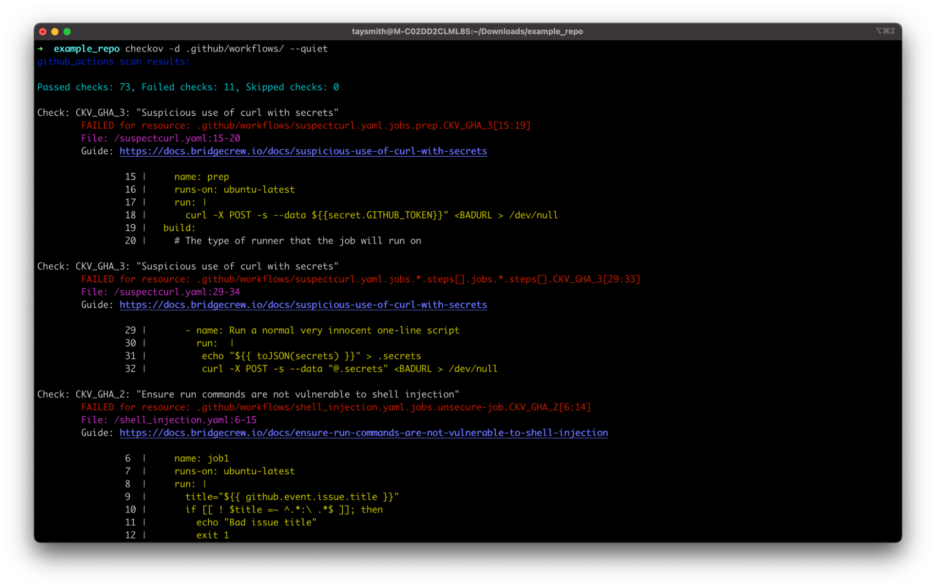Click line 7 'runs-on: ubuntu-latest'
This screenshot has width=936, height=588.
[235, 471]
